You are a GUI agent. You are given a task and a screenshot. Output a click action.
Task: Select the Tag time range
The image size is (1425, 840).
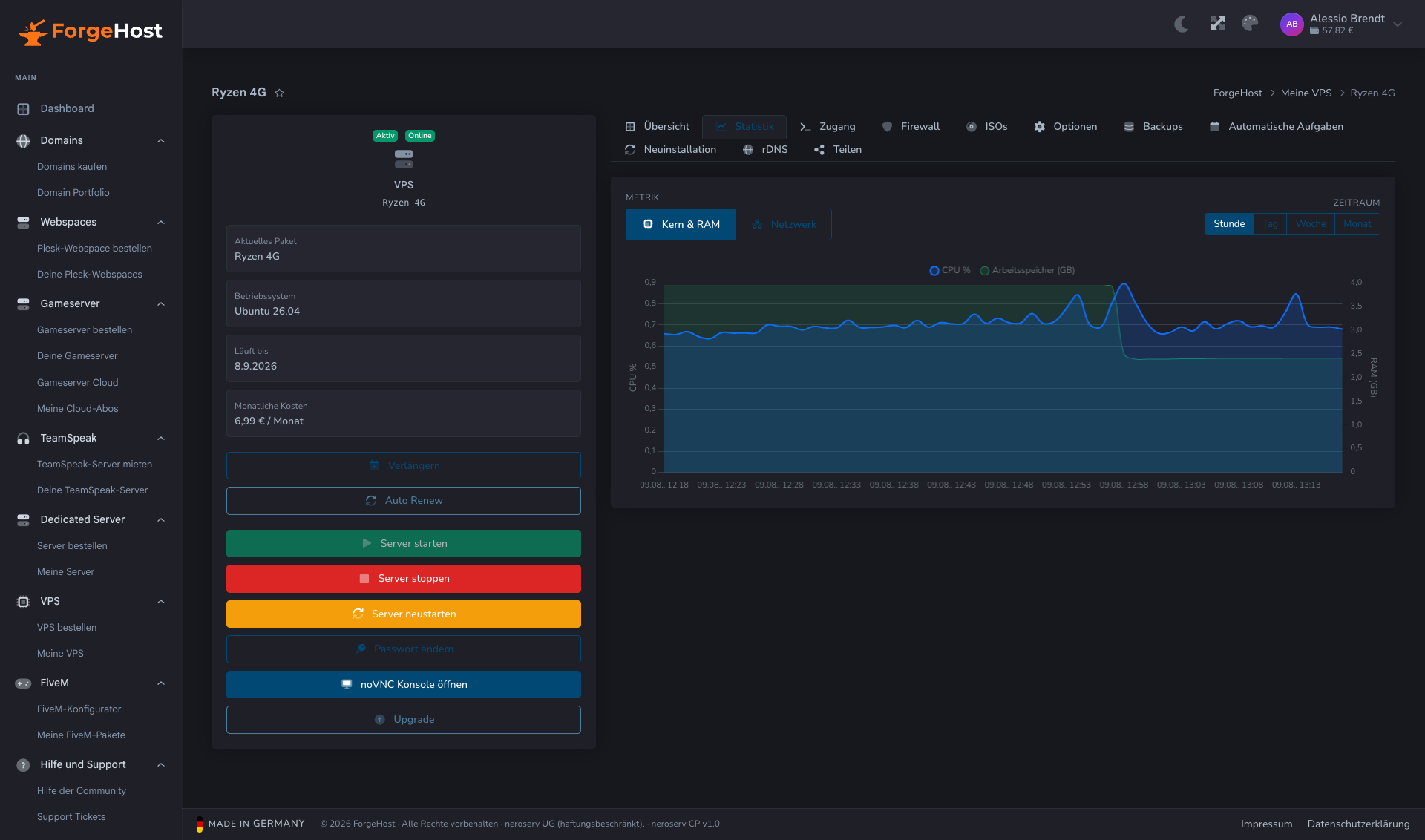coord(1270,224)
